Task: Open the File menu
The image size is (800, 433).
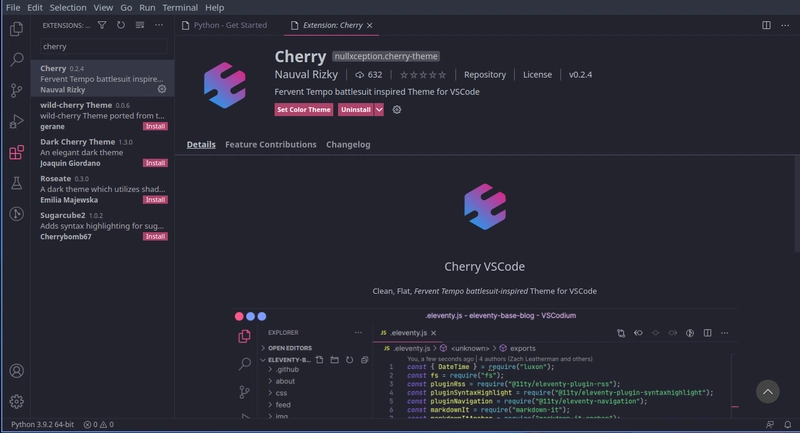Action: pos(13,8)
